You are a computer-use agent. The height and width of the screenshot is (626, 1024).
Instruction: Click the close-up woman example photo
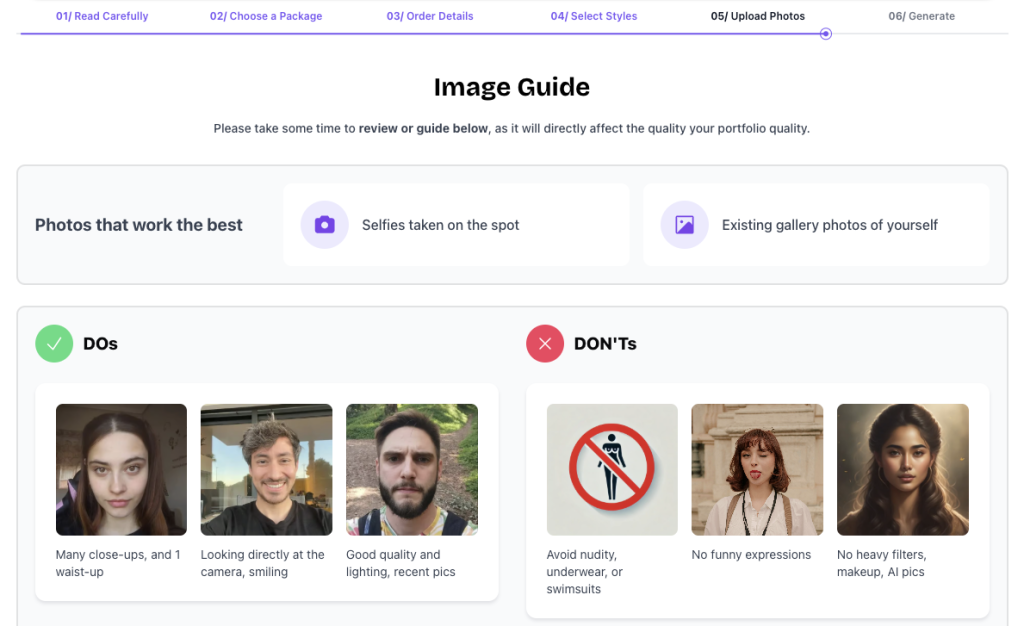pos(121,469)
